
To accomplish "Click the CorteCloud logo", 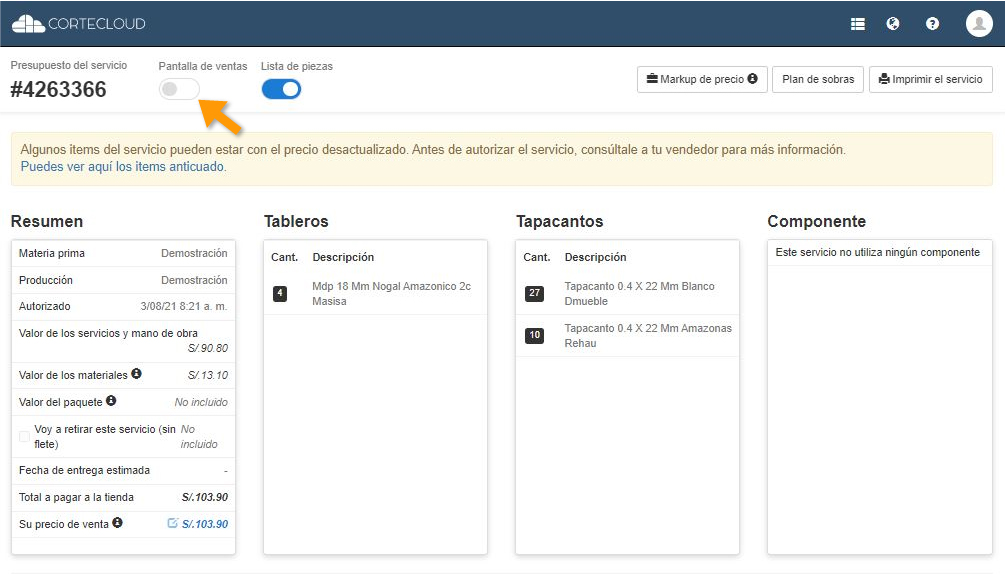I will click(x=78, y=24).
